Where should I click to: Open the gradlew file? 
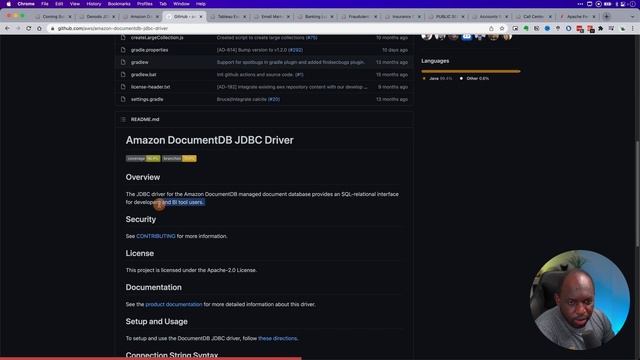pyautogui.click(x=140, y=62)
